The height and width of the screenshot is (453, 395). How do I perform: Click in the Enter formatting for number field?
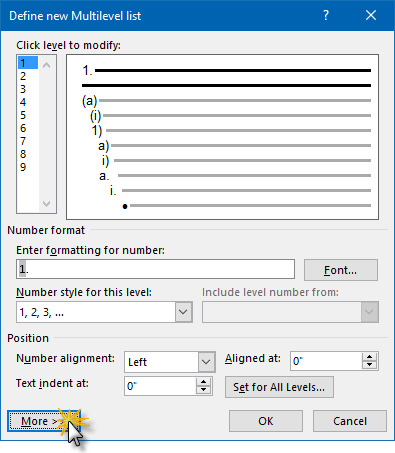155,269
